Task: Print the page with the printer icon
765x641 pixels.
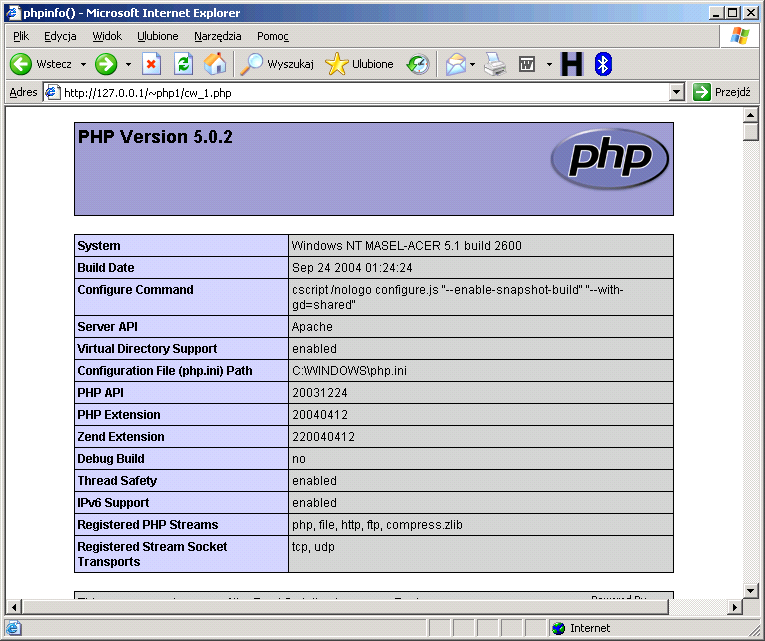Action: coord(495,64)
